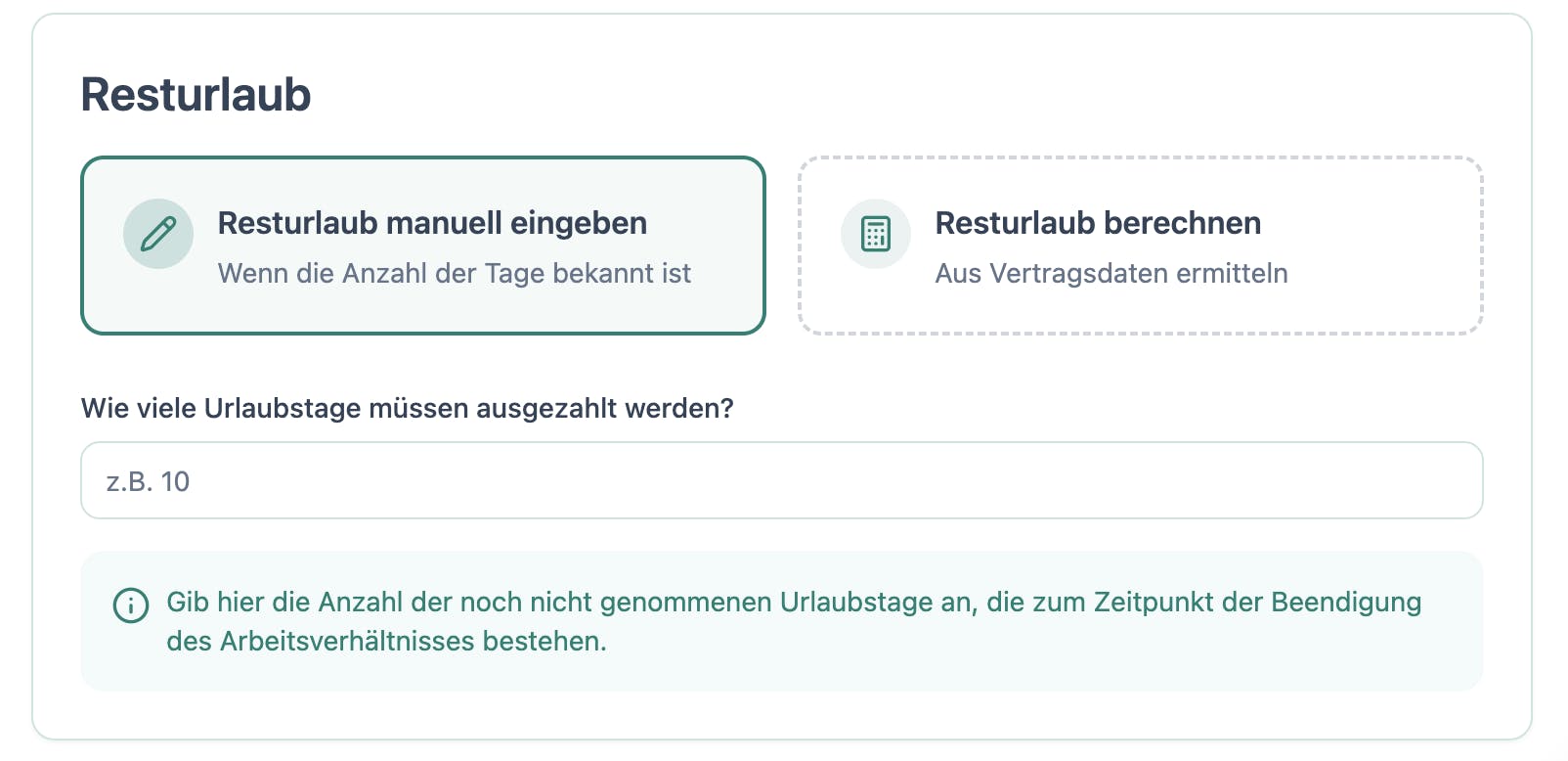Viewport: 1568px width, 761px height.
Task: Click the 'z.B. 10' placeholder text
Action: coord(148,481)
